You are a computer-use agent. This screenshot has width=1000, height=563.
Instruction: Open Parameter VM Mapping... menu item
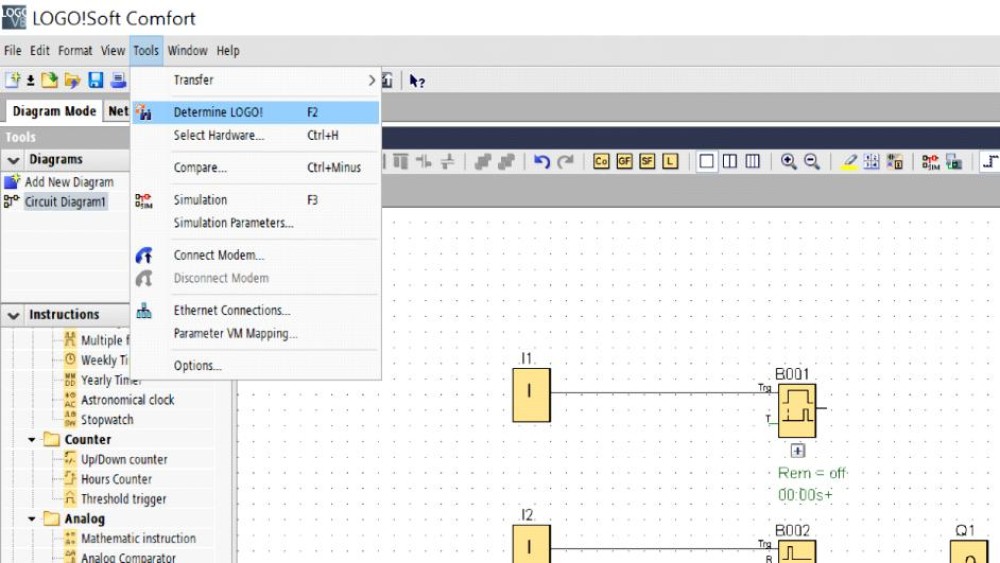(x=256, y=333)
